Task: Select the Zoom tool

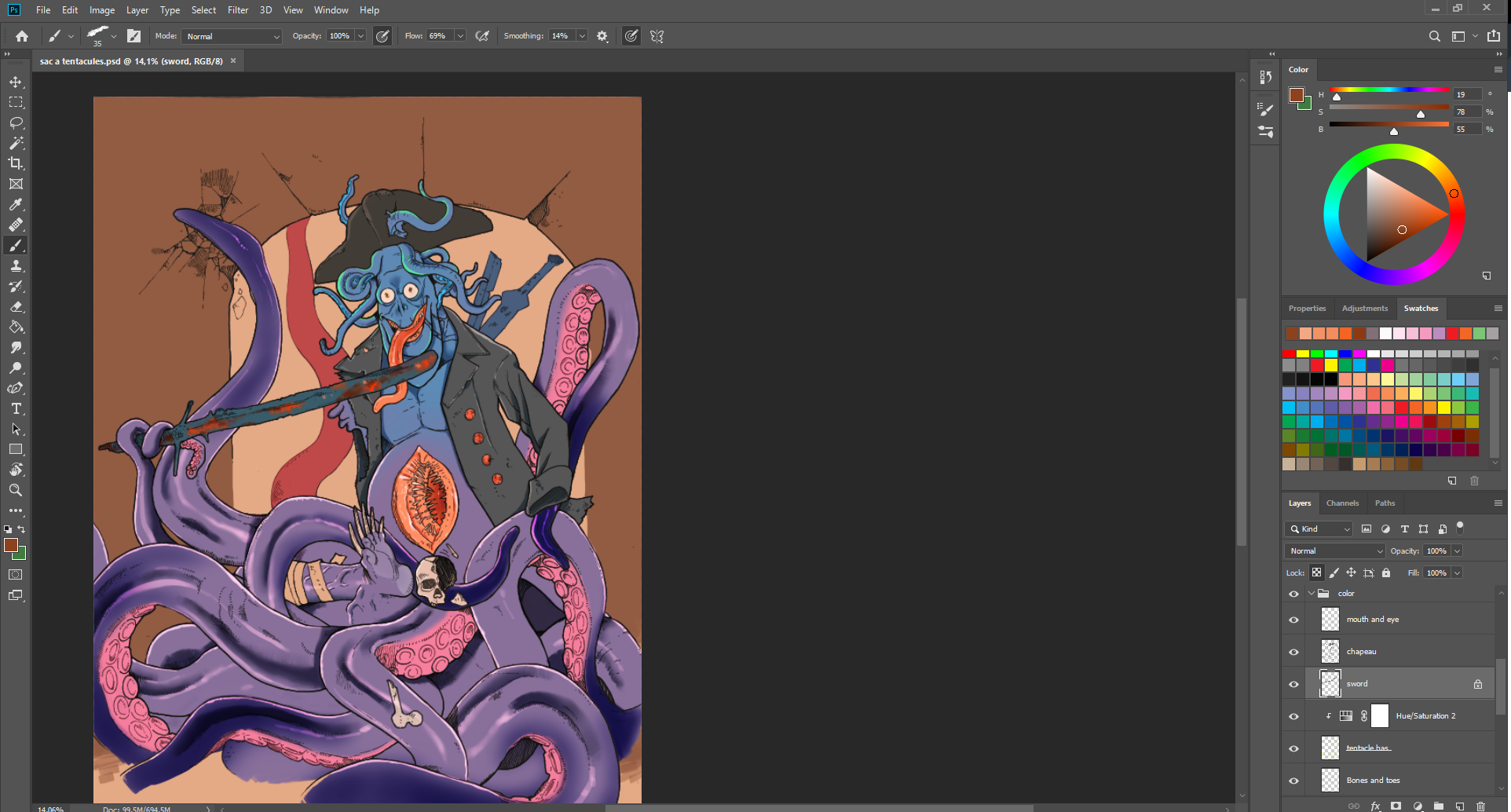Action: tap(16, 490)
